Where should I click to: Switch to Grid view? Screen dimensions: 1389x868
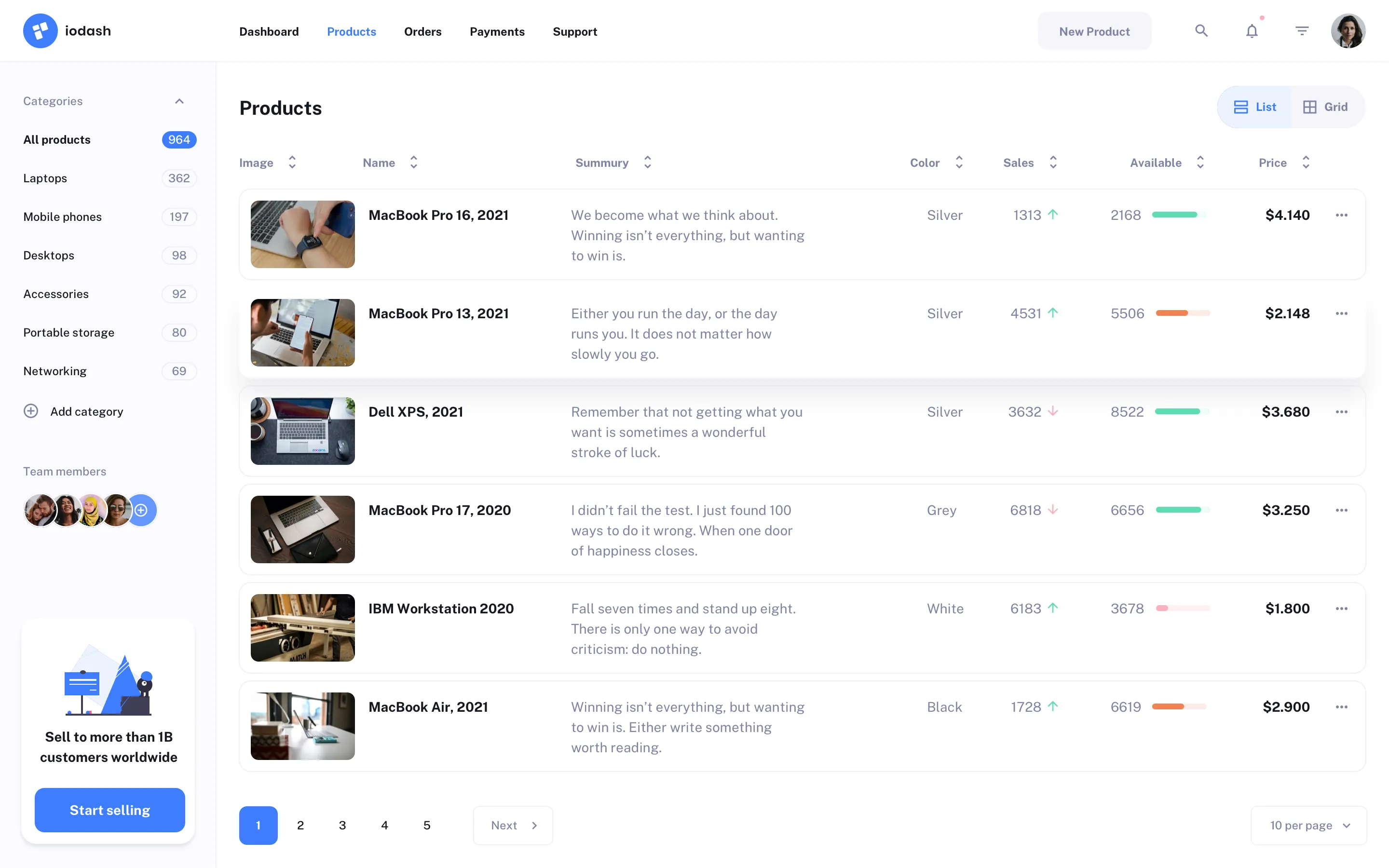(x=1325, y=107)
